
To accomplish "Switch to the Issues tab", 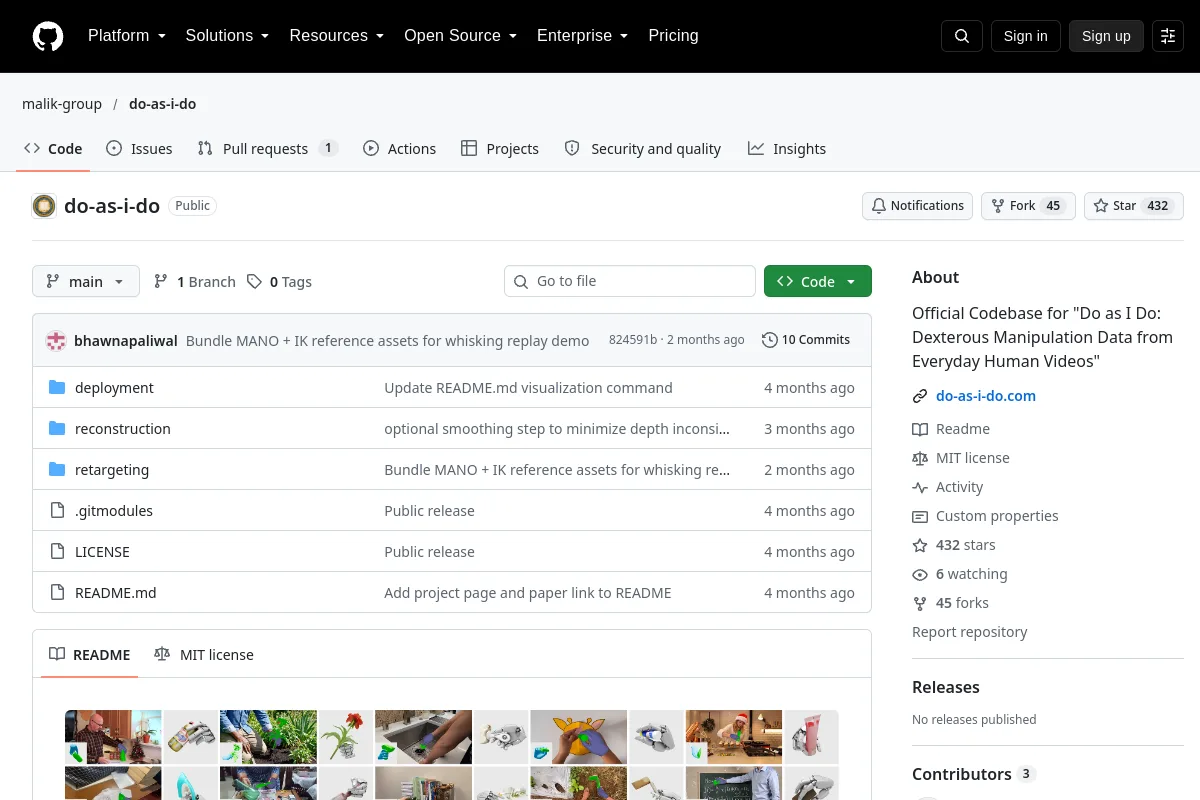I will click(x=139, y=149).
